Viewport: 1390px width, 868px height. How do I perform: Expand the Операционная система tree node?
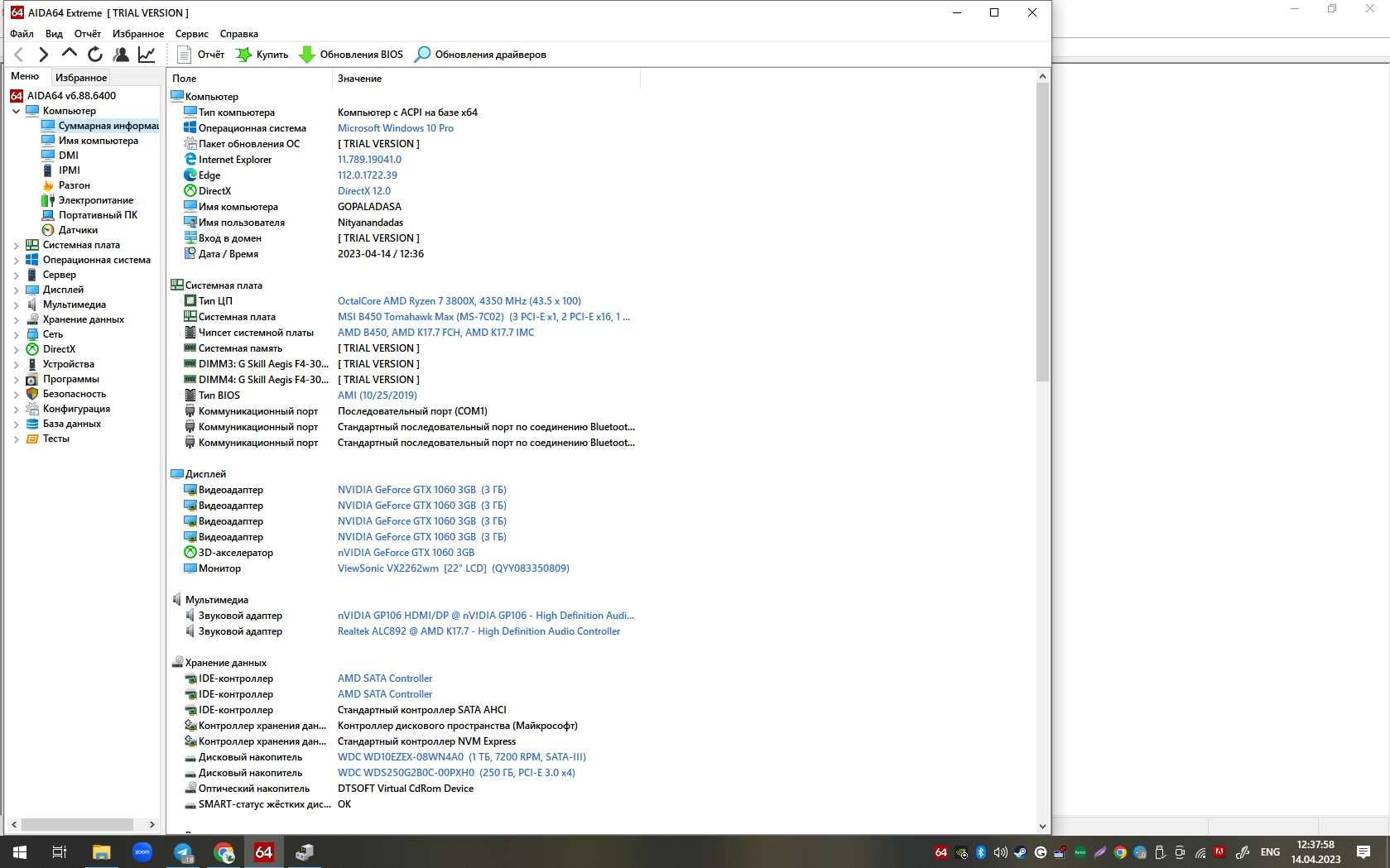click(16, 260)
